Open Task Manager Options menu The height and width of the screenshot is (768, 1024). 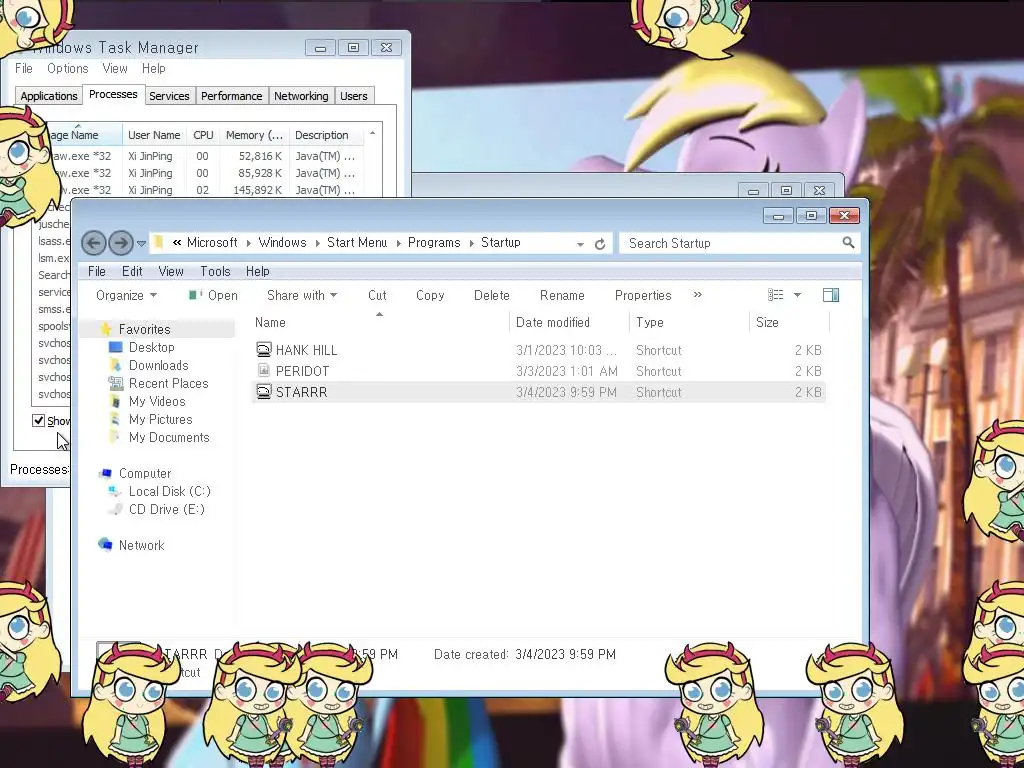[67, 68]
